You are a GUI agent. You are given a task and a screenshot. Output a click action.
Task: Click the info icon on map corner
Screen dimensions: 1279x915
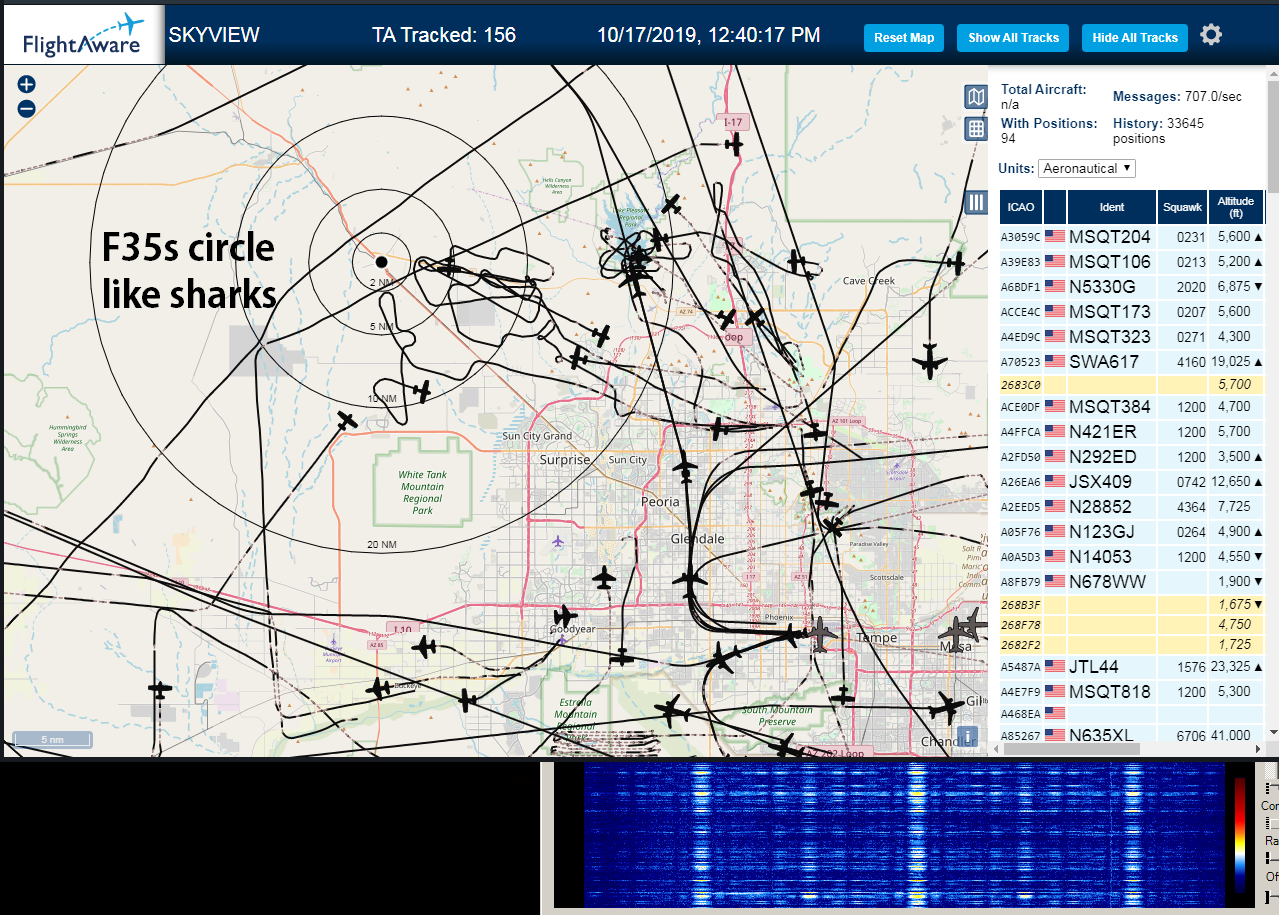967,737
